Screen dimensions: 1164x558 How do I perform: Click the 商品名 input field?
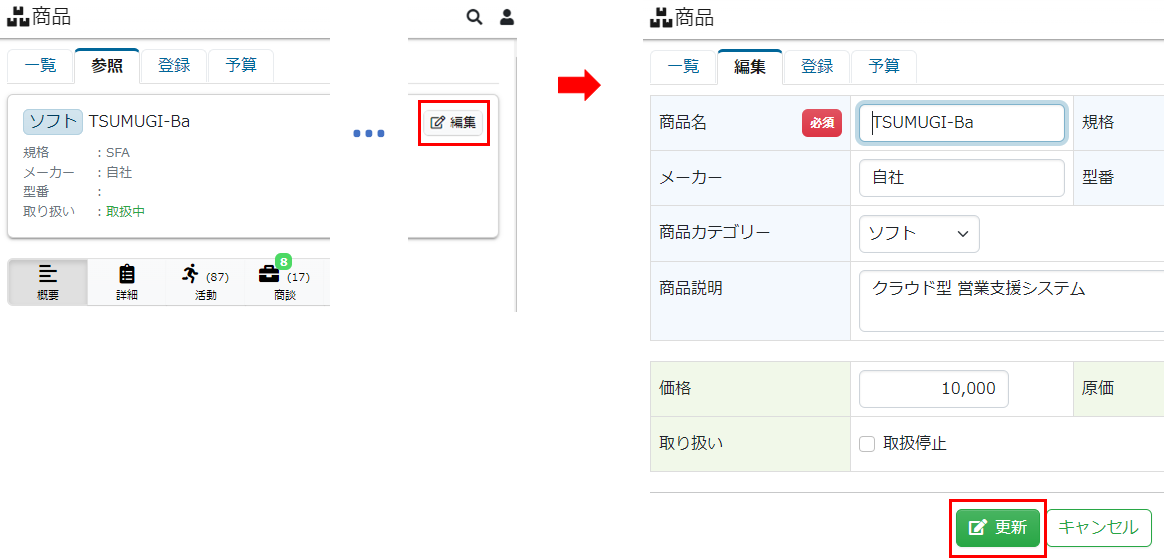pos(962,123)
